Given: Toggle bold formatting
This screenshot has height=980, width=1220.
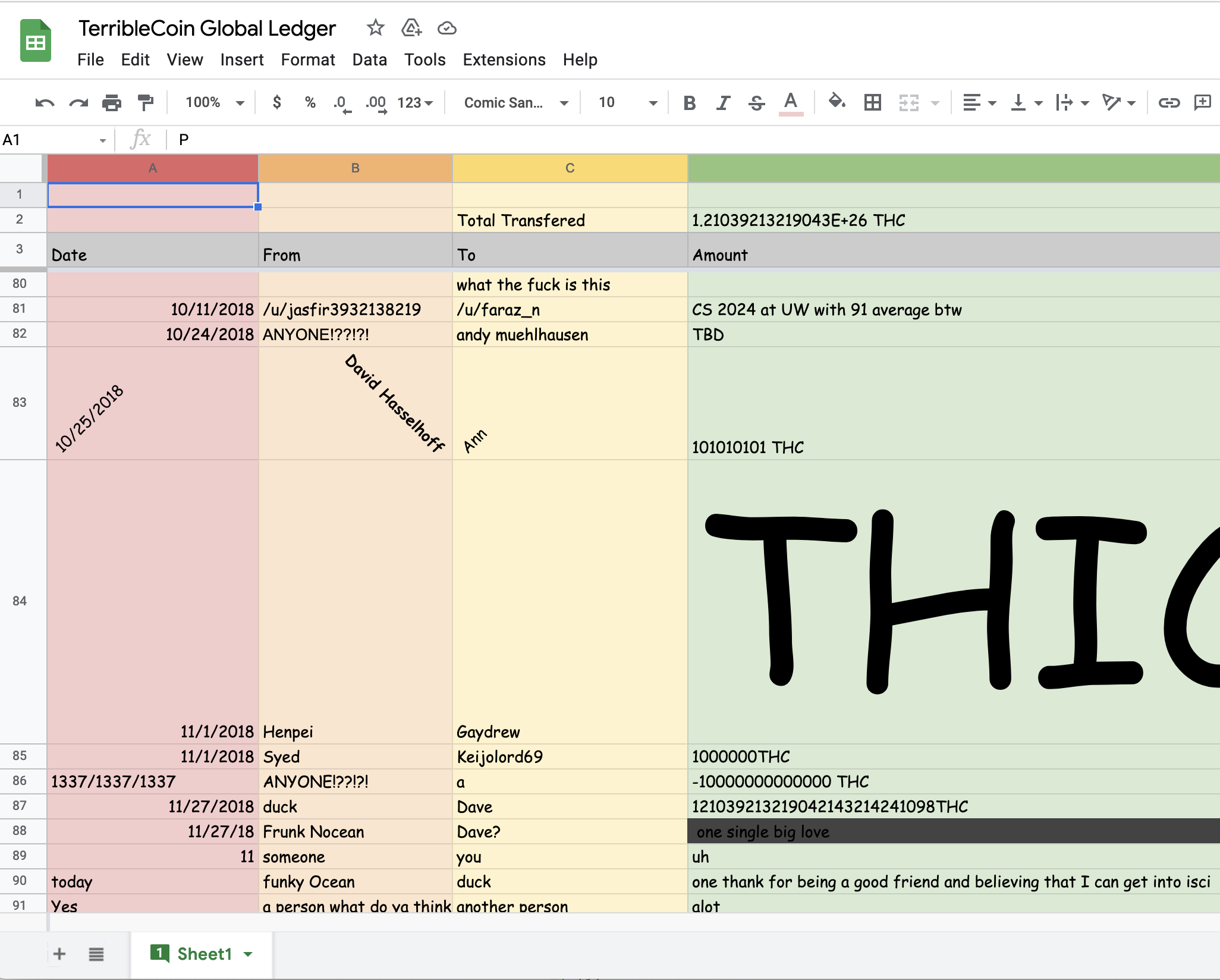Looking at the screenshot, I should (x=690, y=103).
